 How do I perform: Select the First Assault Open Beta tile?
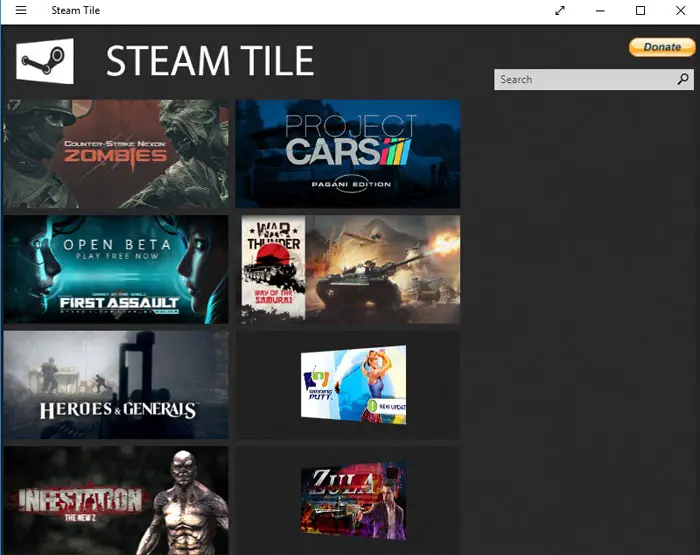point(116,269)
